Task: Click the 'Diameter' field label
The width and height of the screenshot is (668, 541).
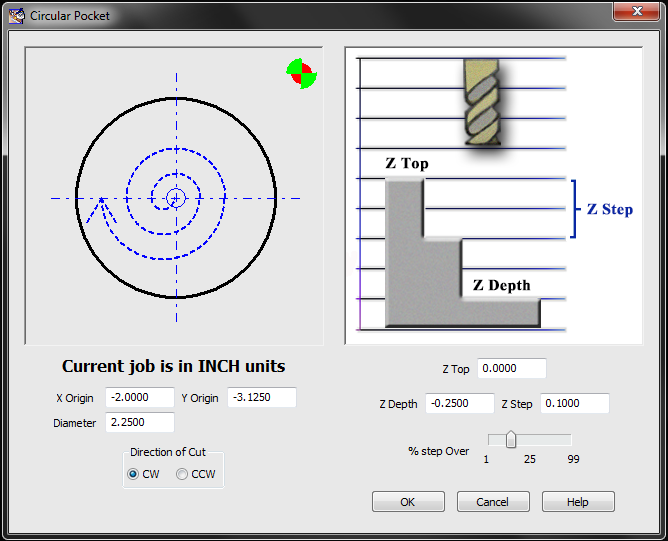Action: 75,423
